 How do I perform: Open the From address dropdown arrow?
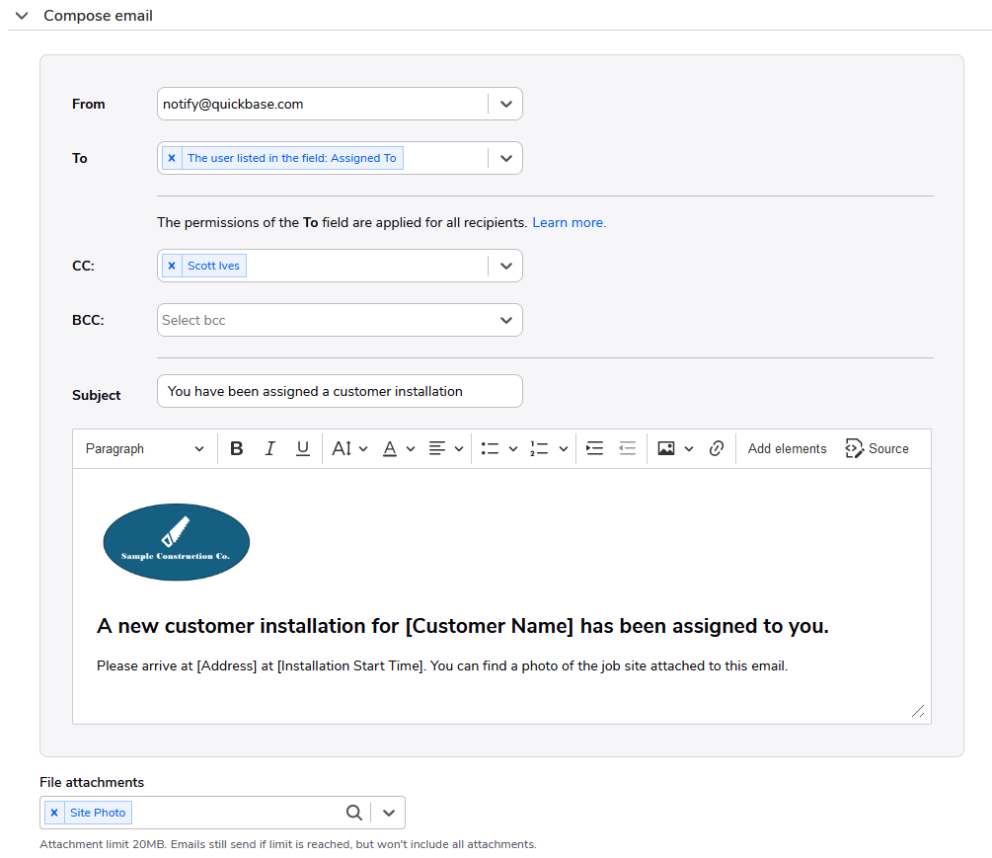pyautogui.click(x=506, y=104)
